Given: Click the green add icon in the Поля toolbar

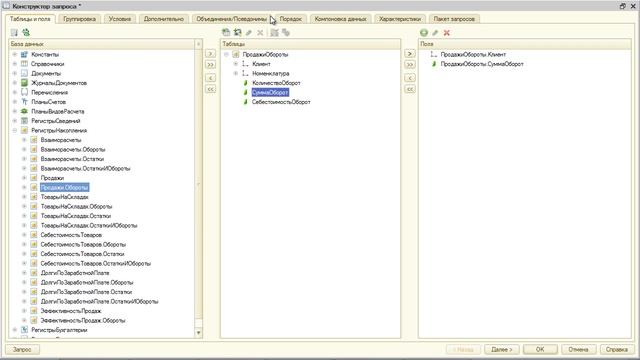Looking at the screenshot, I should 424,33.
